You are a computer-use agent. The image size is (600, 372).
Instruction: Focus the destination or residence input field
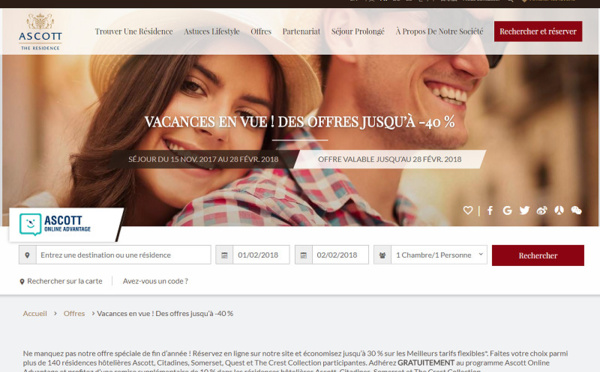[x=123, y=255]
